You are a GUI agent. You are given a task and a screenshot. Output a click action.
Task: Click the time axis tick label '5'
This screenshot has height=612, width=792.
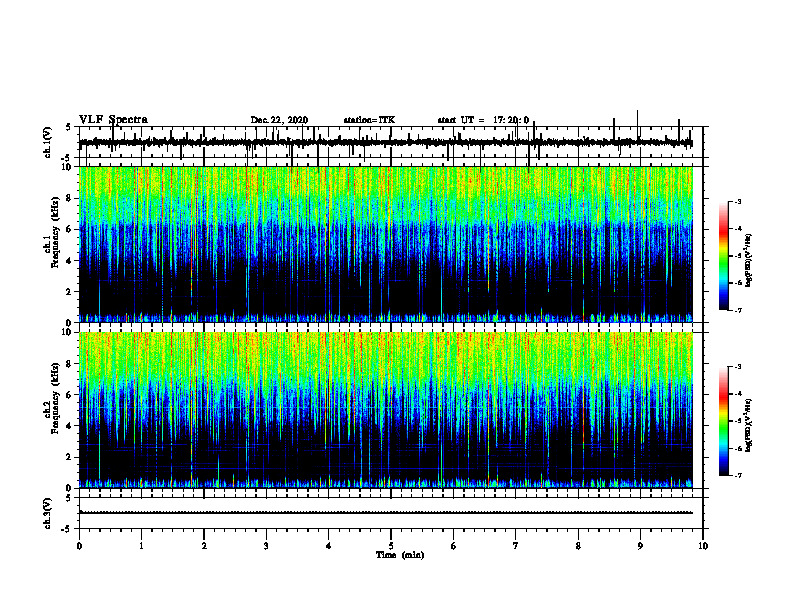point(391,546)
